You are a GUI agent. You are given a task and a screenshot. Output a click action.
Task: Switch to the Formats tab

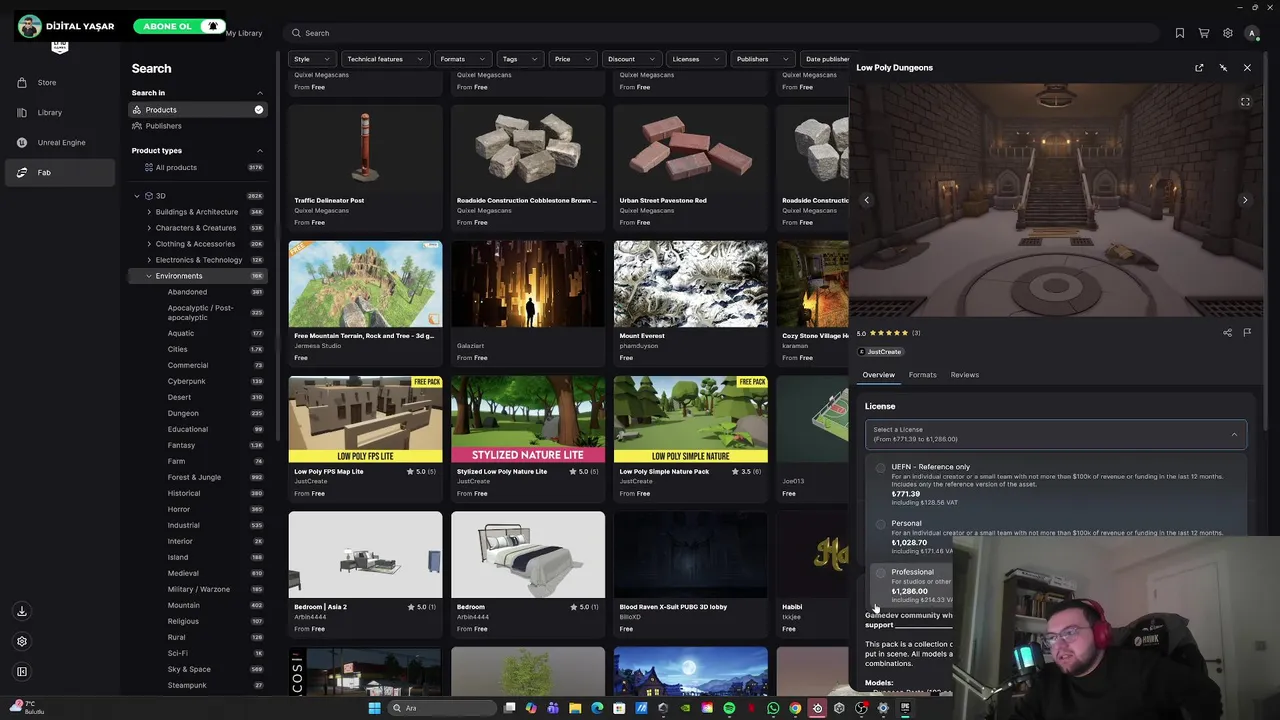tap(922, 375)
